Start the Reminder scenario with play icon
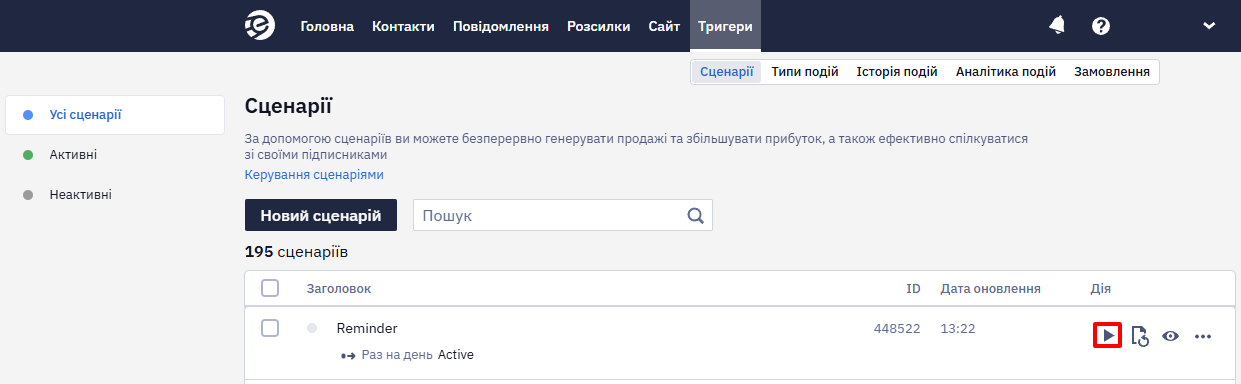 (x=1108, y=336)
